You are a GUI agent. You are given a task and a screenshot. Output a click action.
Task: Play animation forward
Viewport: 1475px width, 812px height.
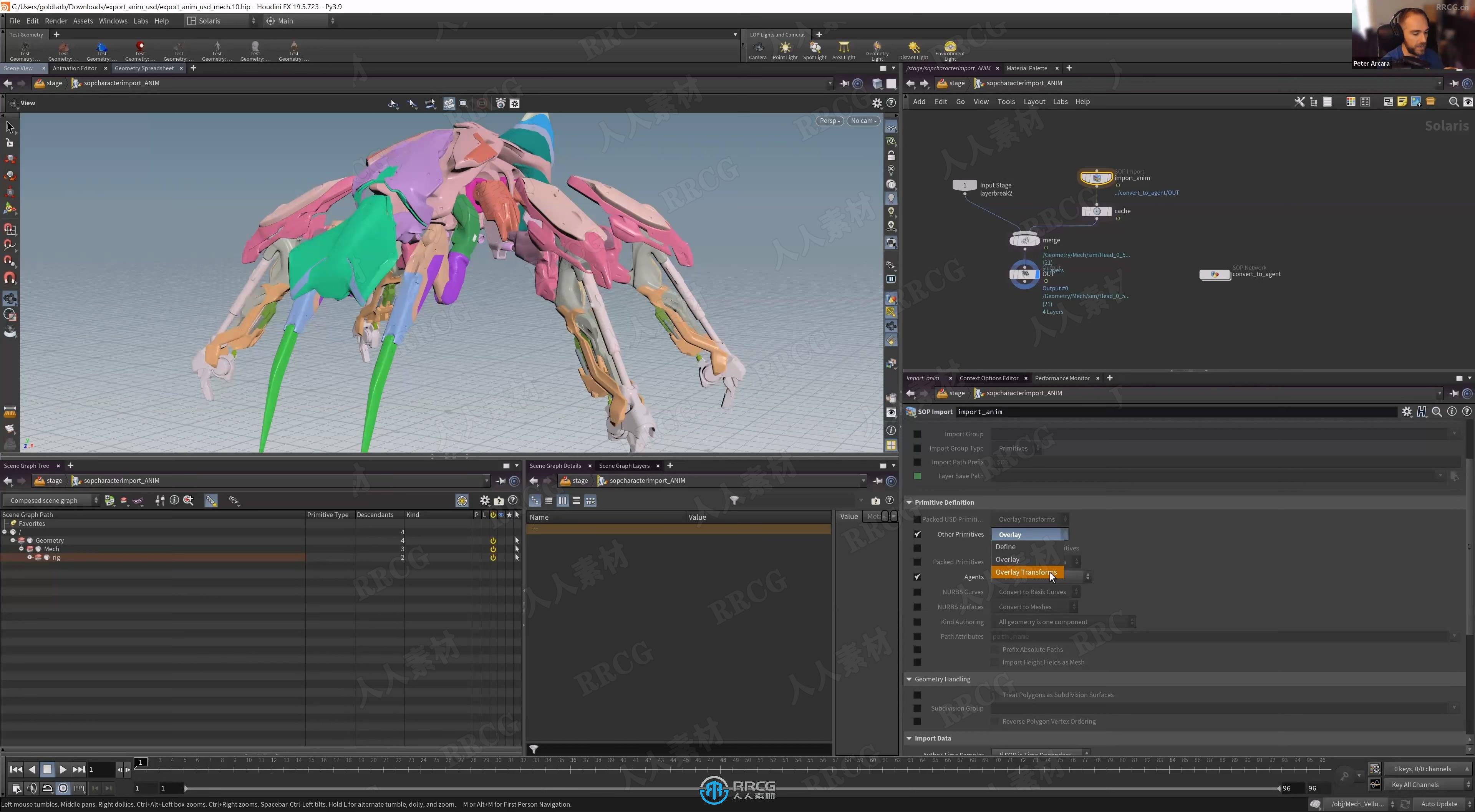pyautogui.click(x=63, y=770)
